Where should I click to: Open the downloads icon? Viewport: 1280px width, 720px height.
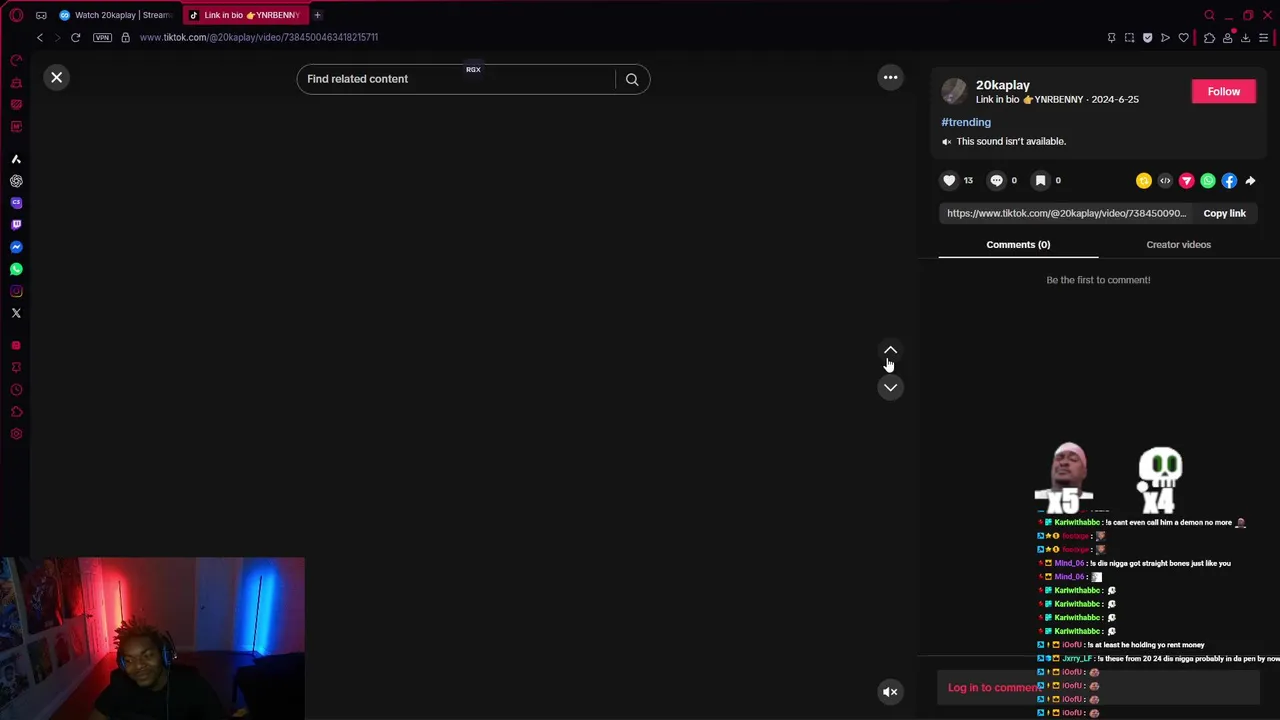coord(1245,38)
